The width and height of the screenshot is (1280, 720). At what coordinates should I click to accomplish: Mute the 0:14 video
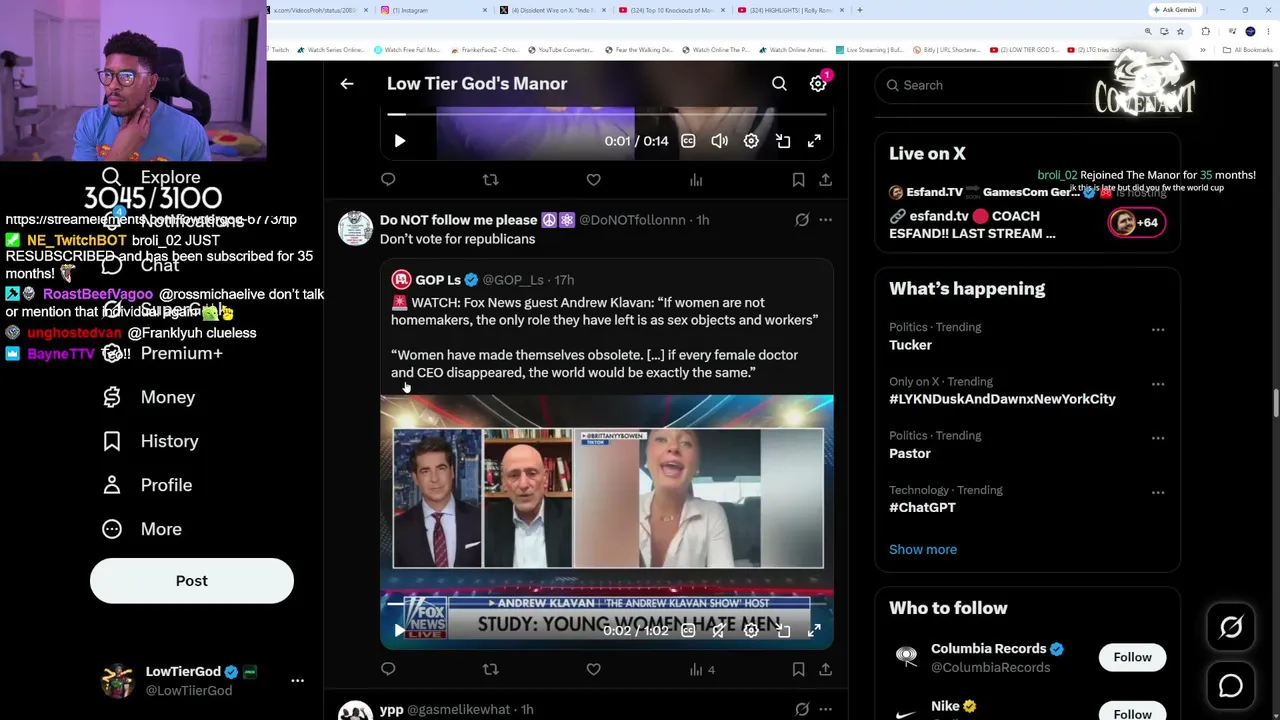(719, 141)
